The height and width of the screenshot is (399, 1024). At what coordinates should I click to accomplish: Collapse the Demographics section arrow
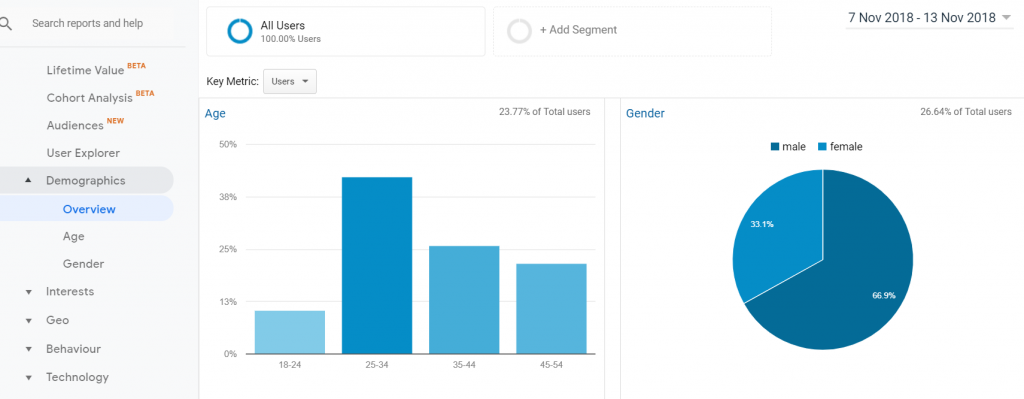point(28,180)
